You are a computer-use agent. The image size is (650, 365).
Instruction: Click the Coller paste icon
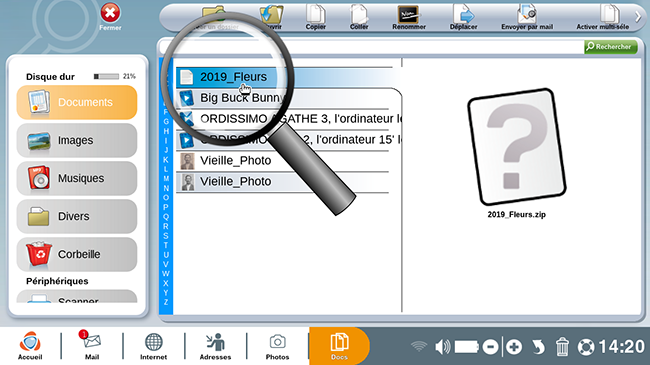point(359,17)
